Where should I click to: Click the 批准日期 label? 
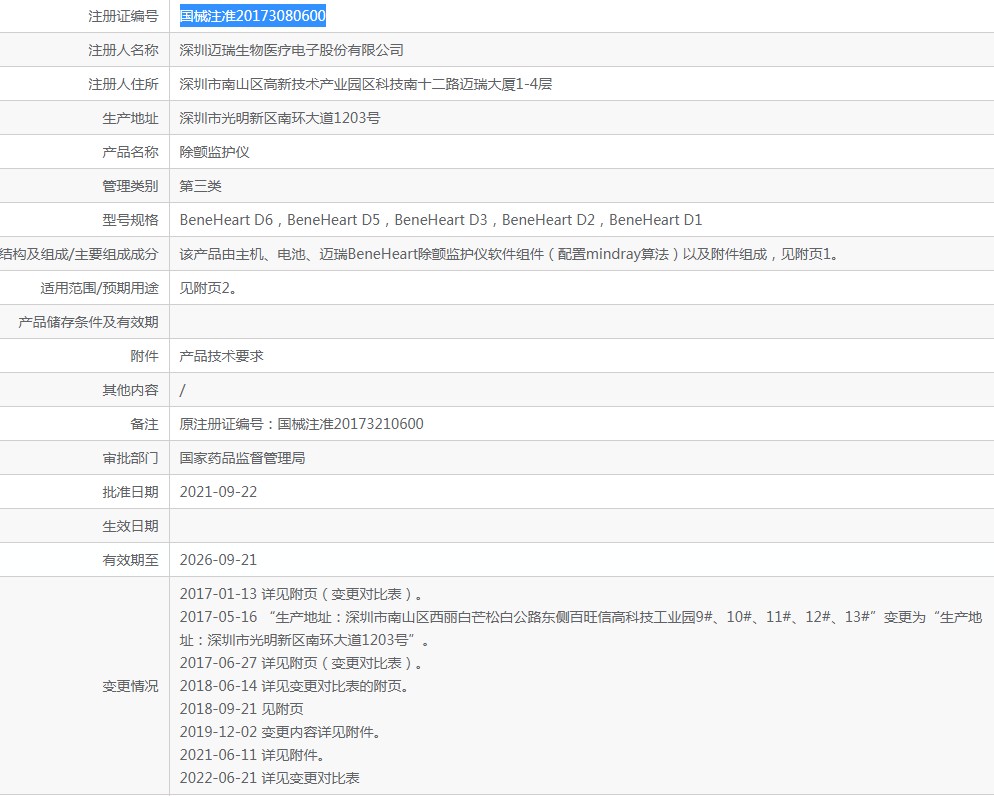pyautogui.click(x=130, y=492)
